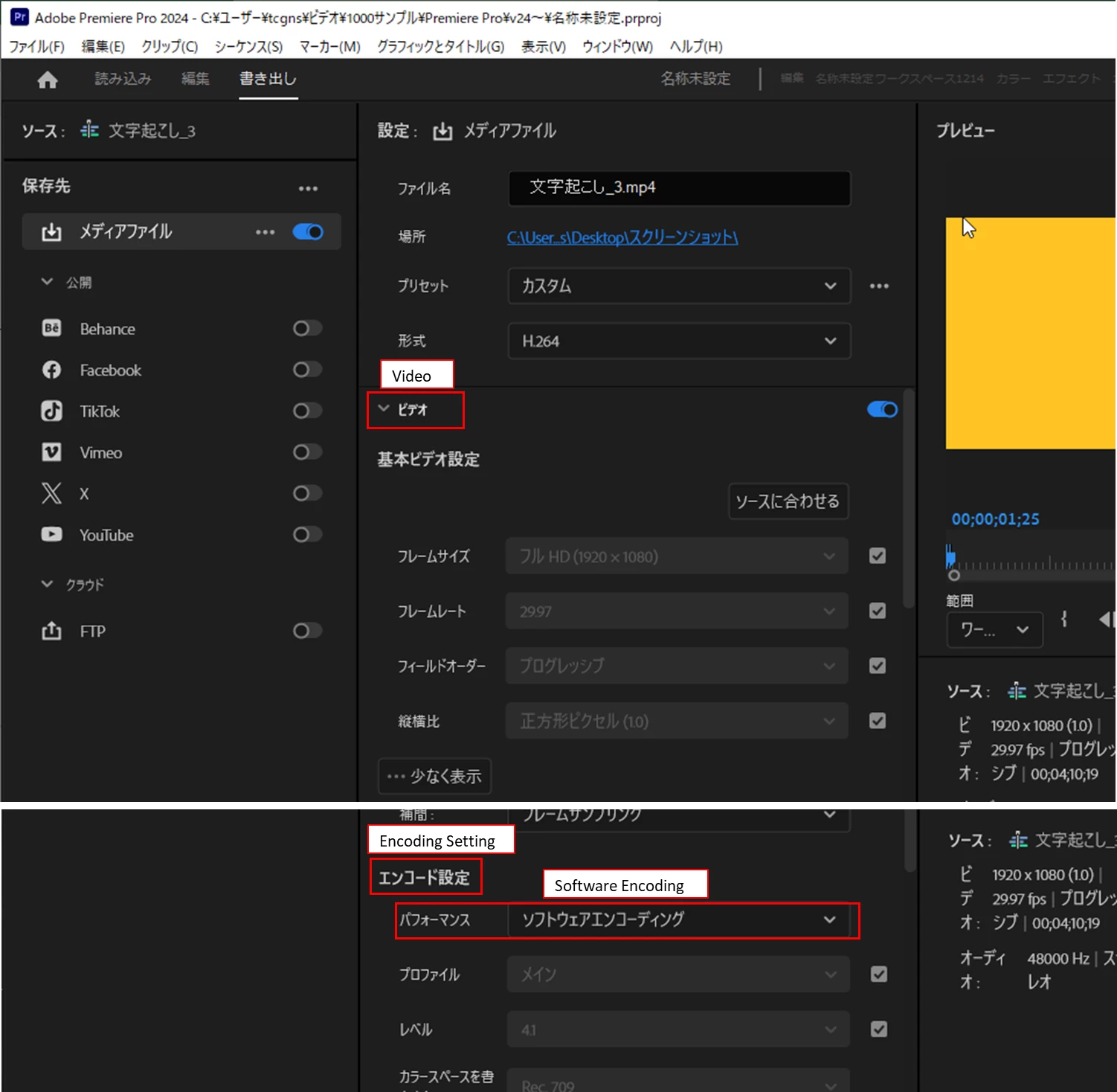Go to the Home screen icon
This screenshot has width=1117, height=1092.
[x=48, y=80]
